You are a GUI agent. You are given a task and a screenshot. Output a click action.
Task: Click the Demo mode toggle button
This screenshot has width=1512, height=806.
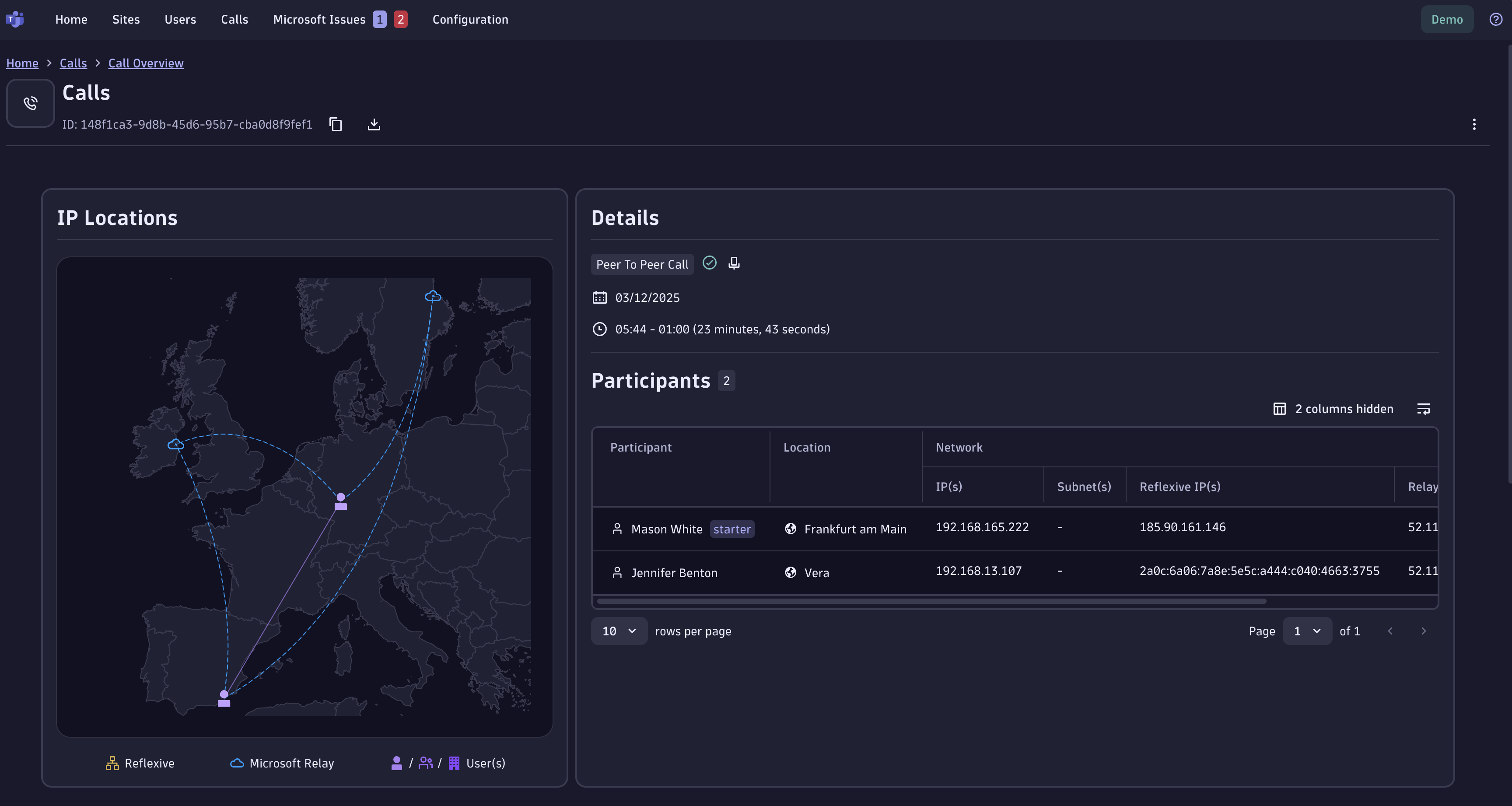click(1447, 19)
